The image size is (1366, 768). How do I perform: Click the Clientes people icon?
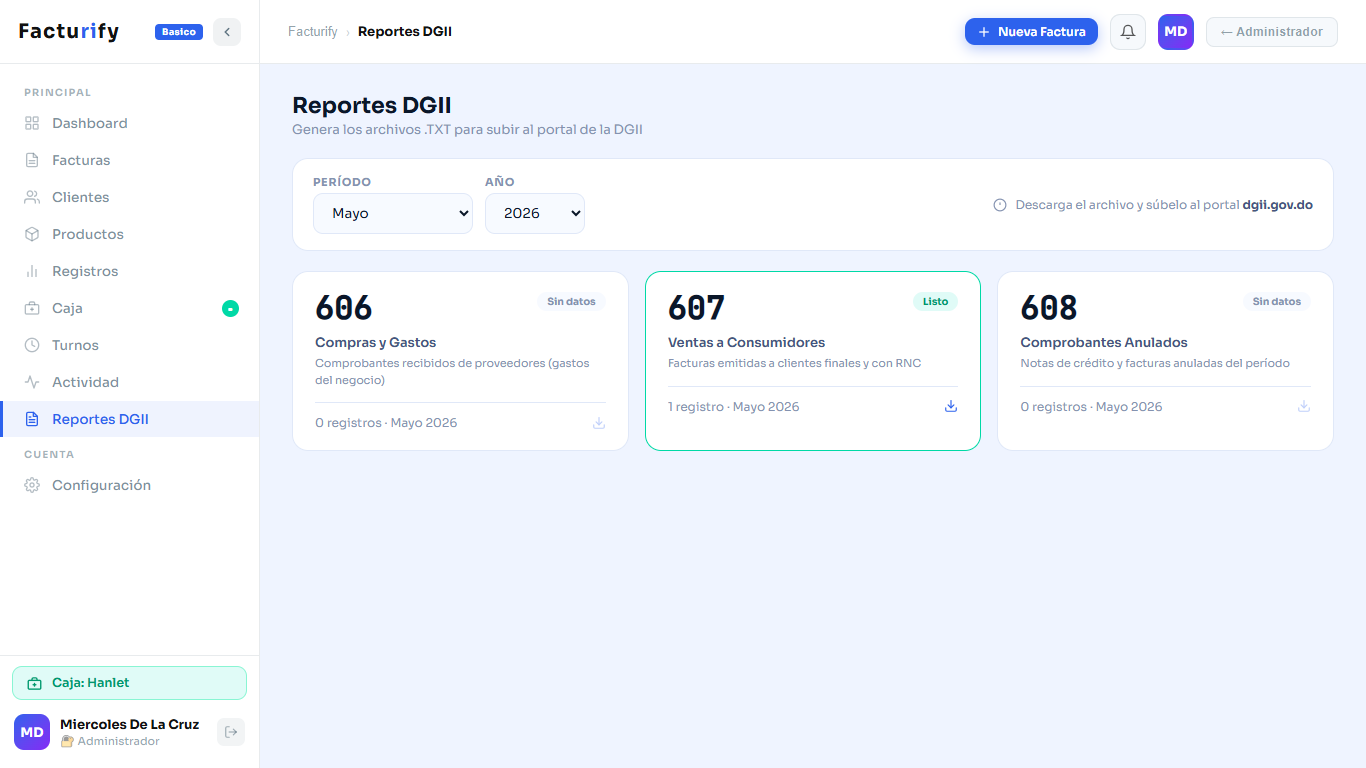[32, 197]
